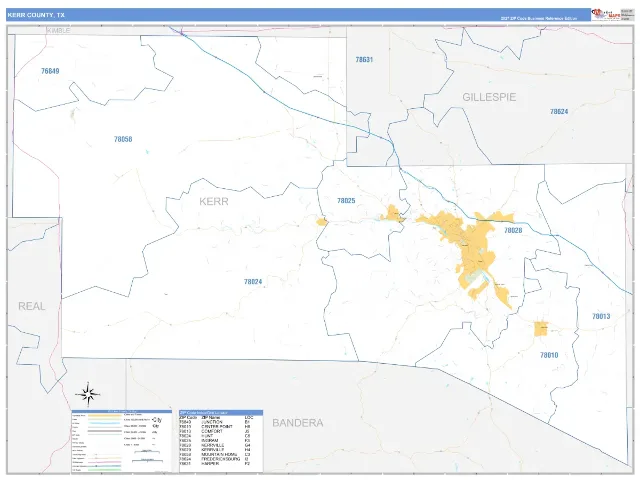This screenshot has height=480, width=640.
Task: Click the JUNCTION row in ZIP index
Action: coord(215,422)
